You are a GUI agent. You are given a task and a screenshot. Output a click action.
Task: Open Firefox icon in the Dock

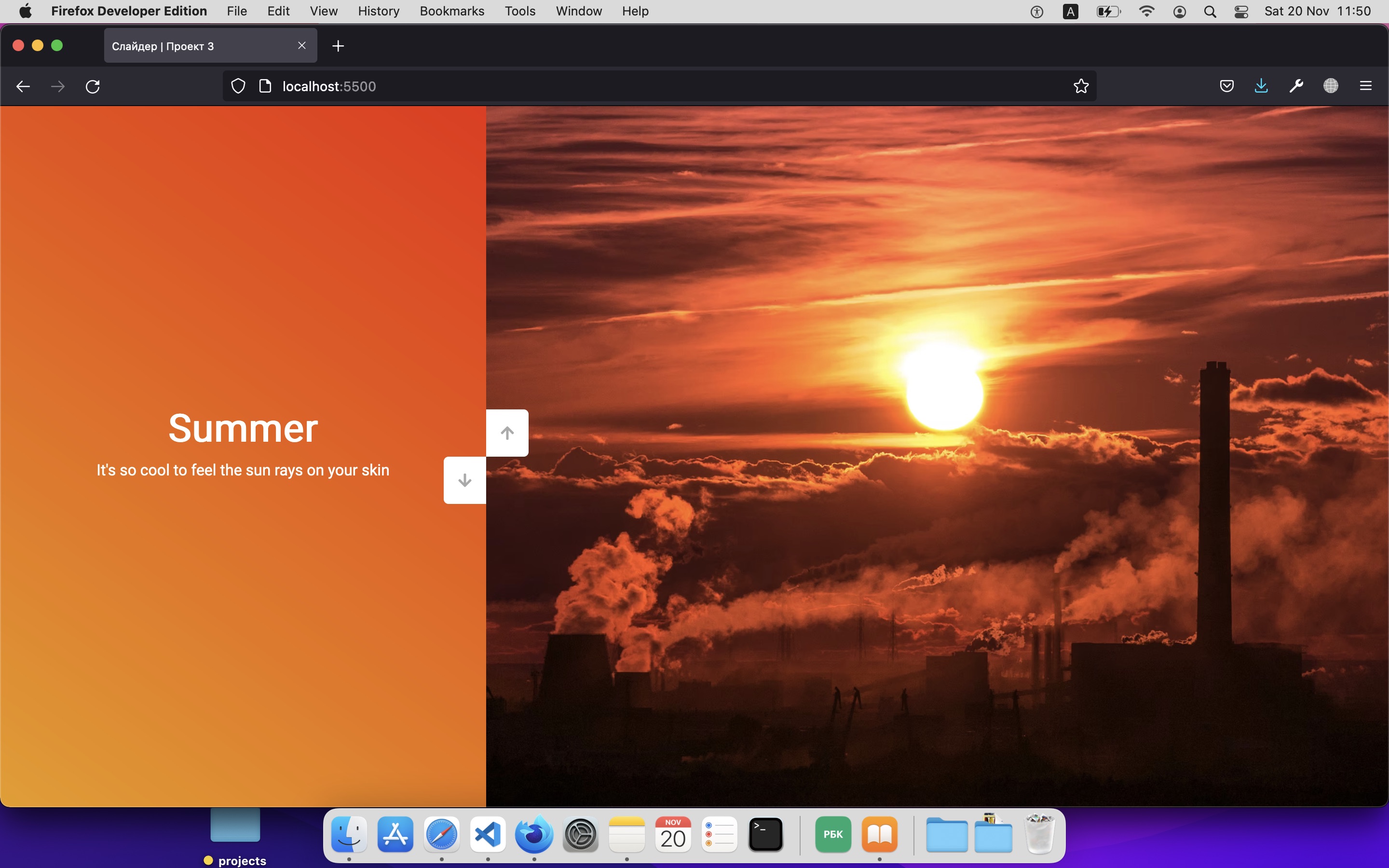tap(533, 834)
